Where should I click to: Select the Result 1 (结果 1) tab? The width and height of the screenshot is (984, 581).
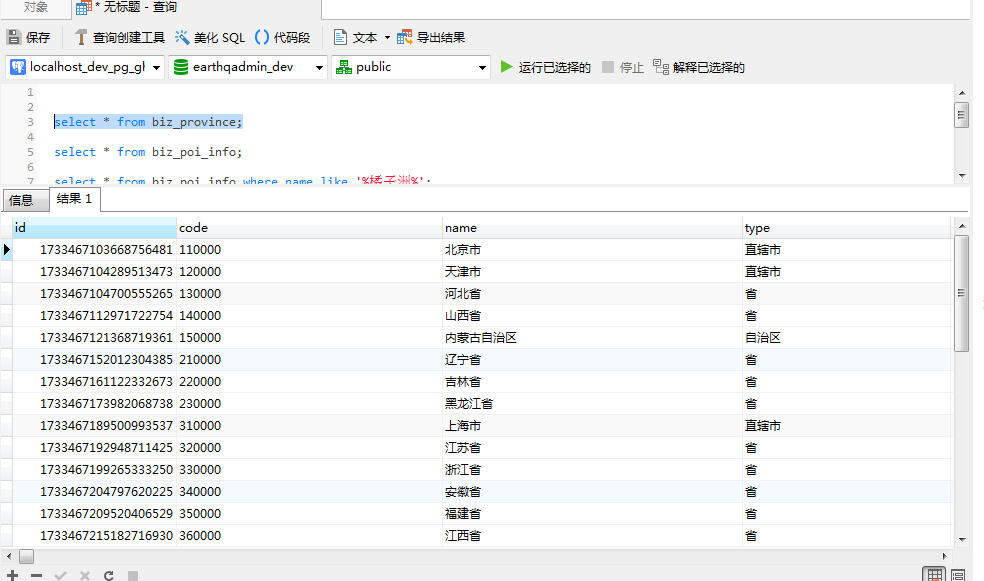click(74, 199)
